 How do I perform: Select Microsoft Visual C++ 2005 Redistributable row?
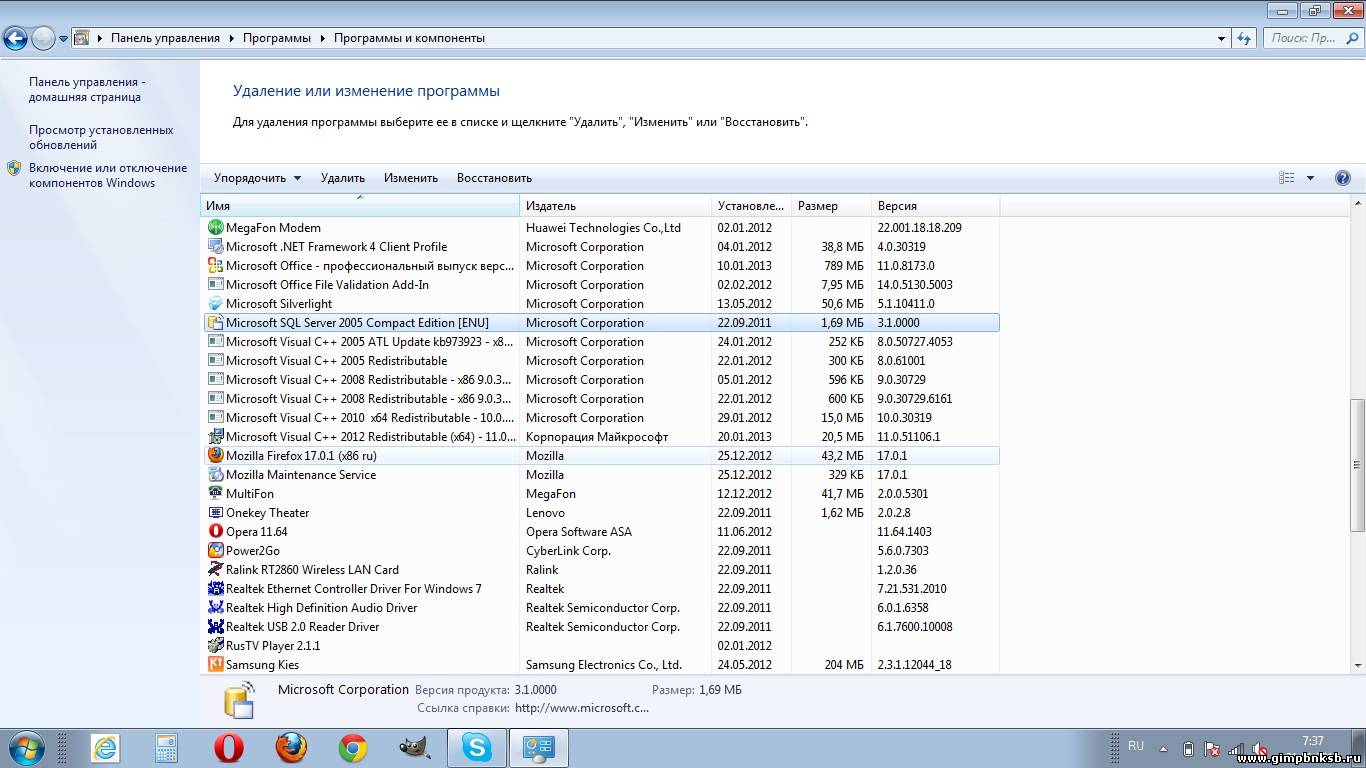601,361
